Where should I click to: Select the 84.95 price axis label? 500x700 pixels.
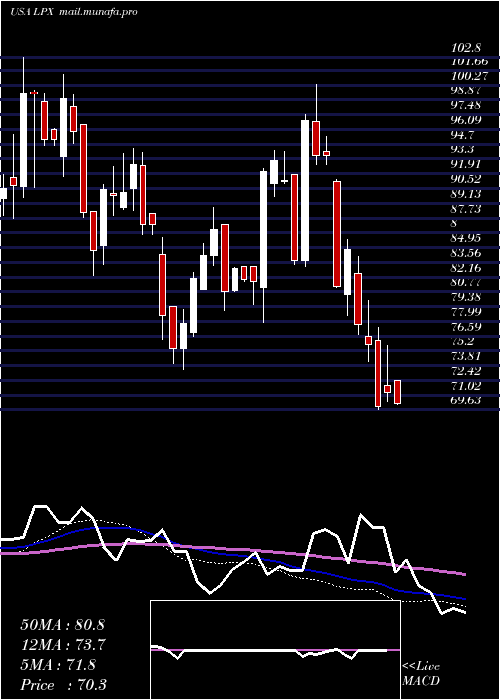pos(467,238)
